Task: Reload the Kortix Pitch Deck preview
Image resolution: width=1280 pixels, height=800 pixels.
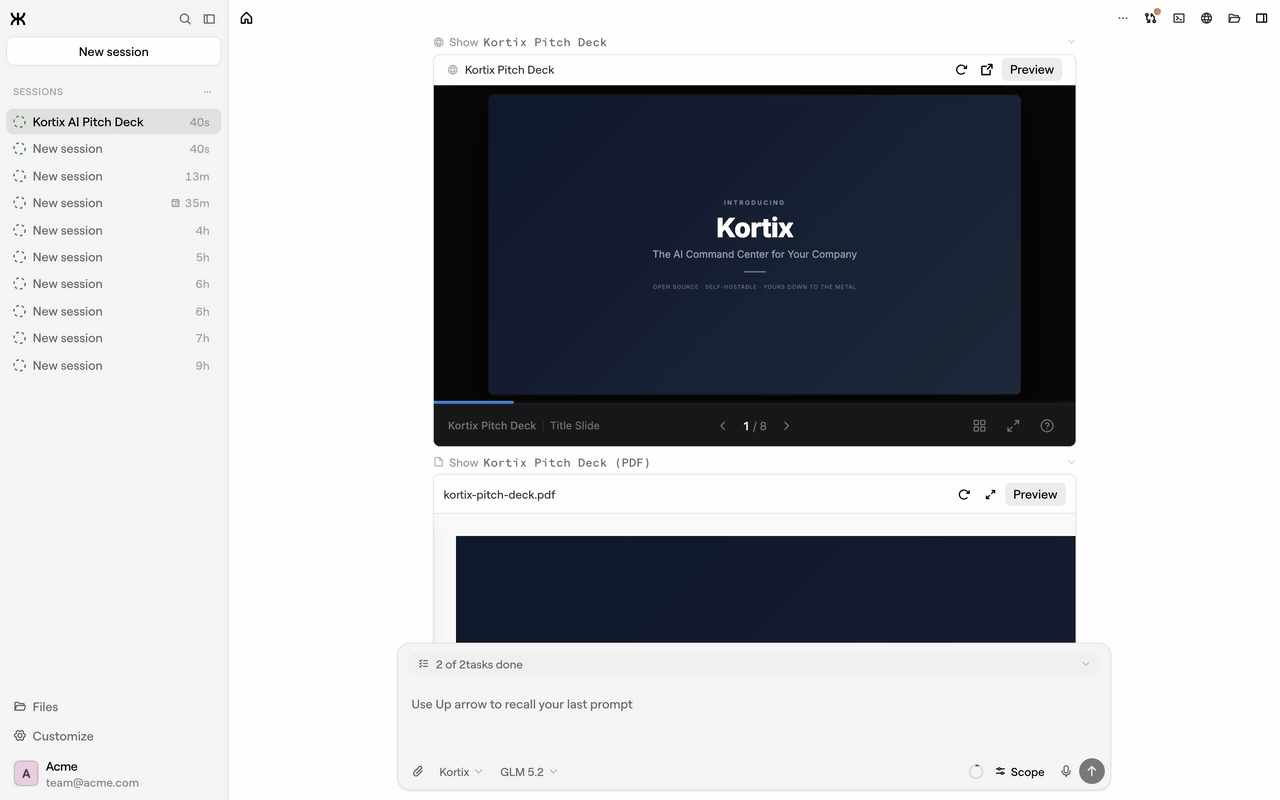Action: (x=961, y=70)
